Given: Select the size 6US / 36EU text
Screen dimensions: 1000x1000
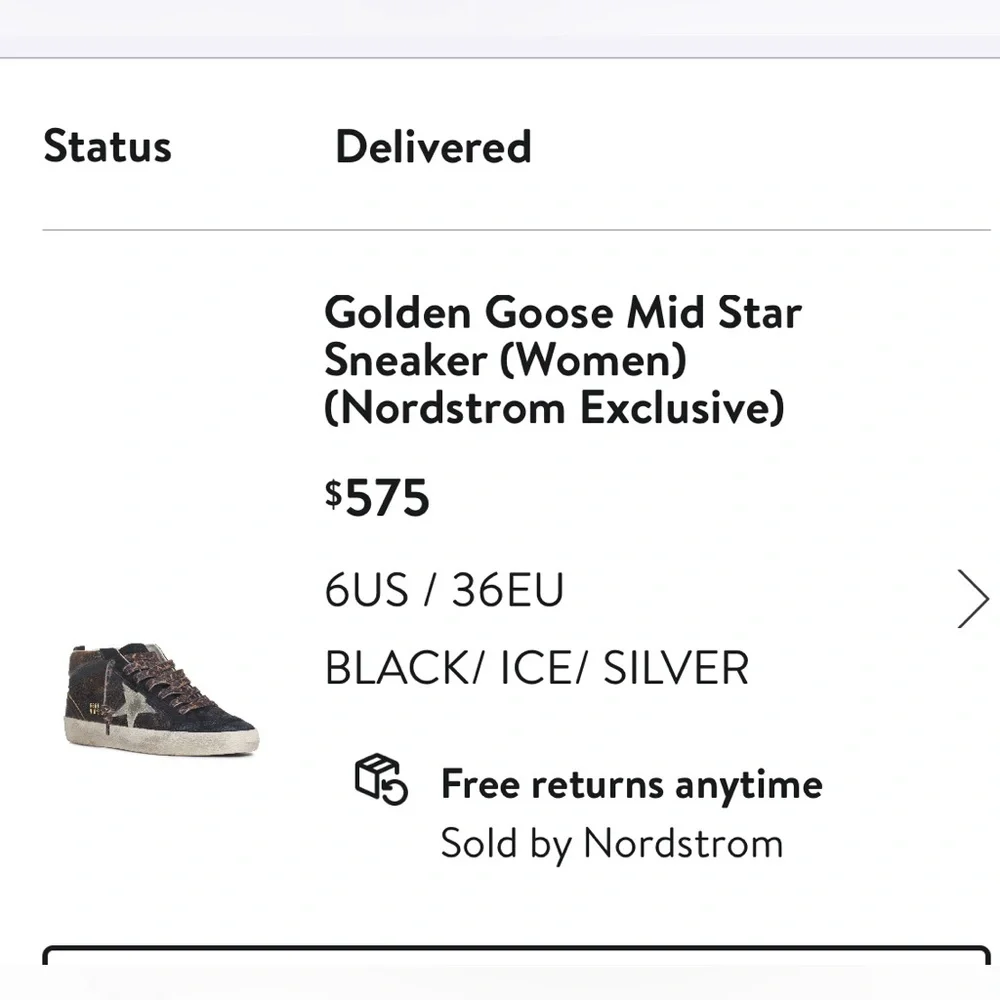Looking at the screenshot, I should tap(443, 590).
